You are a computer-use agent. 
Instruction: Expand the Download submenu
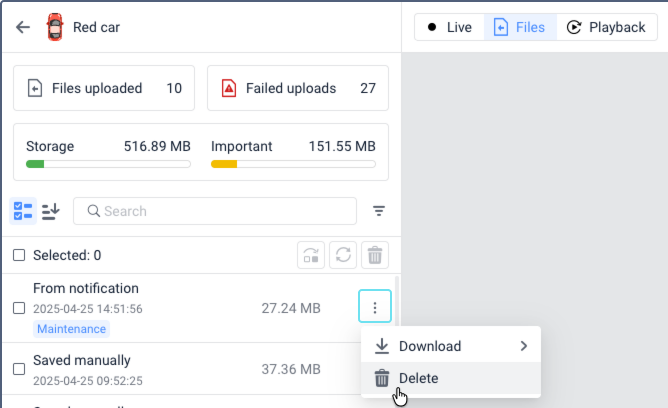[x=430, y=346]
